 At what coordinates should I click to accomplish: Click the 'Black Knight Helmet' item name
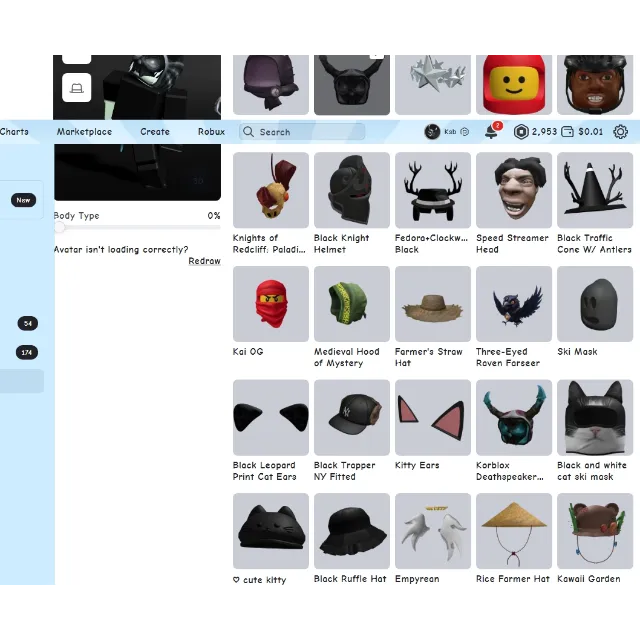pyautogui.click(x=342, y=244)
